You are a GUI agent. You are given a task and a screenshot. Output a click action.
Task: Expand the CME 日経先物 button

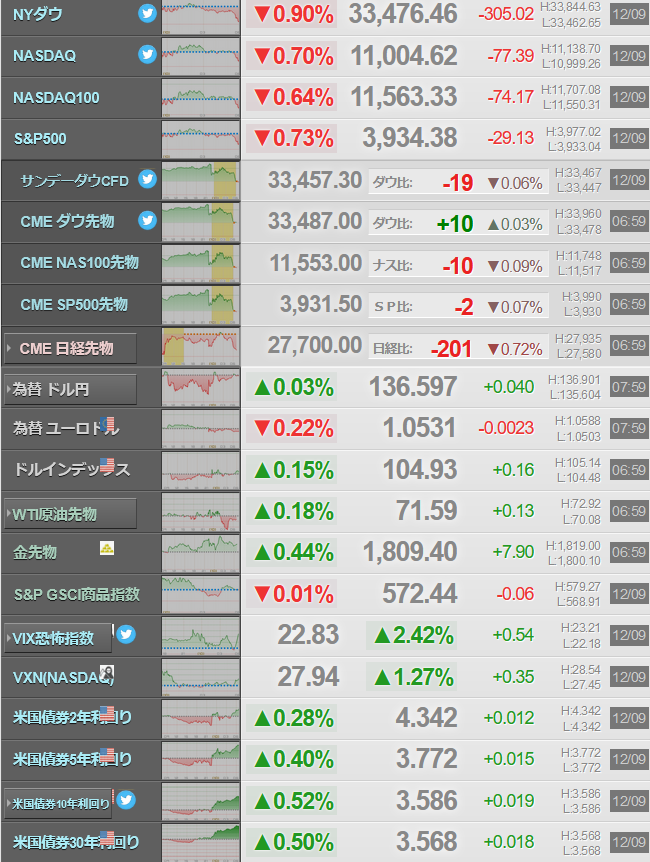(x=70, y=348)
